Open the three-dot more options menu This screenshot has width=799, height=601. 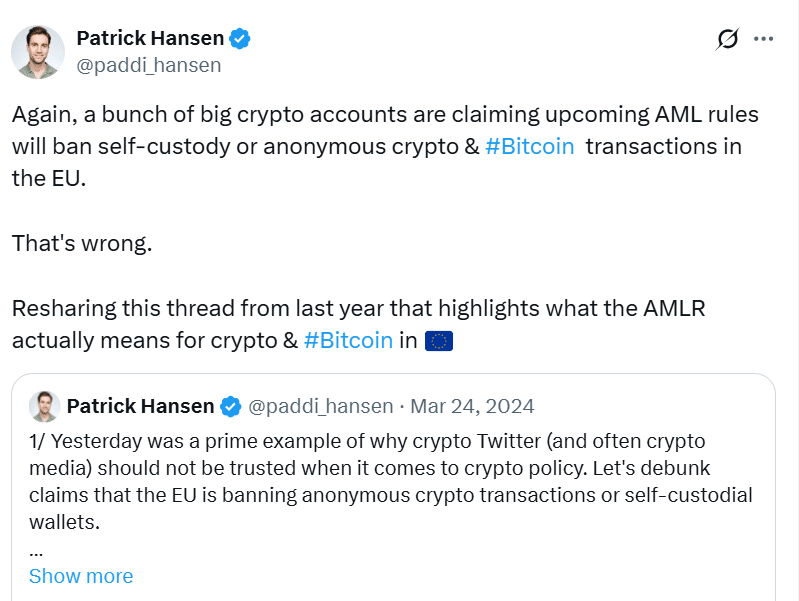tap(764, 39)
